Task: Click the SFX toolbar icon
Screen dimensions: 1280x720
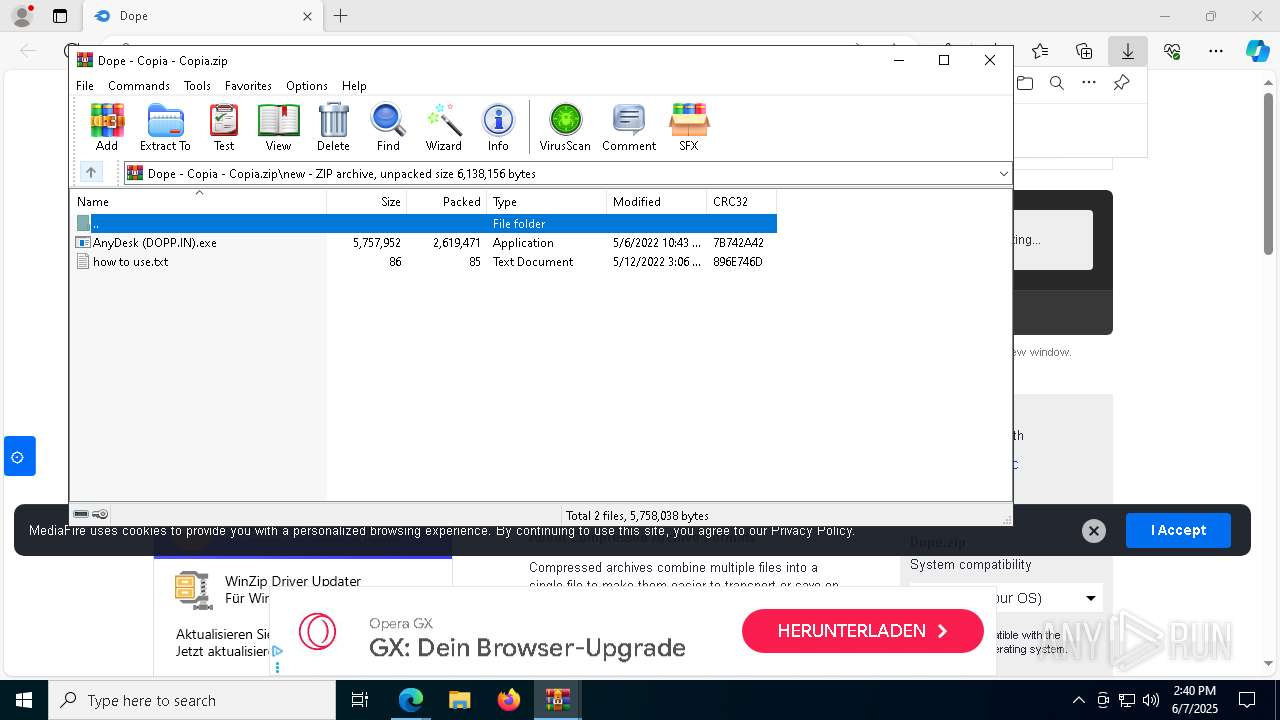Action: click(688, 127)
